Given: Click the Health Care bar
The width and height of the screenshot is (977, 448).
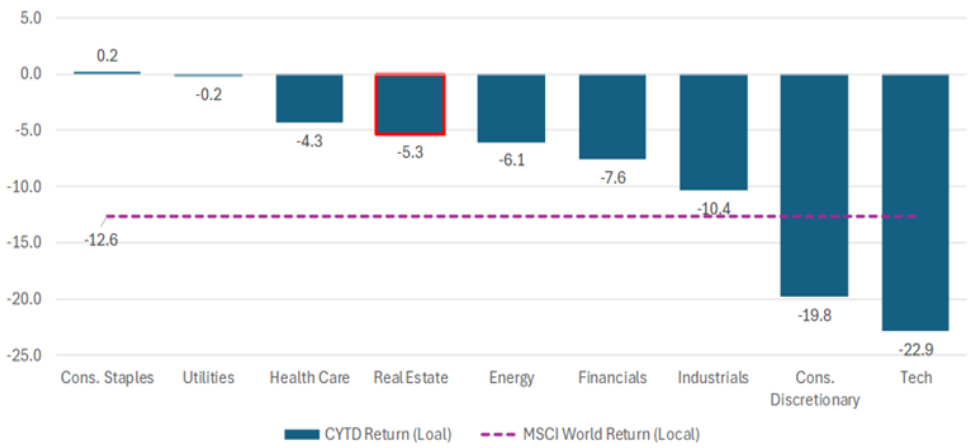Looking at the screenshot, I should pos(309,98).
